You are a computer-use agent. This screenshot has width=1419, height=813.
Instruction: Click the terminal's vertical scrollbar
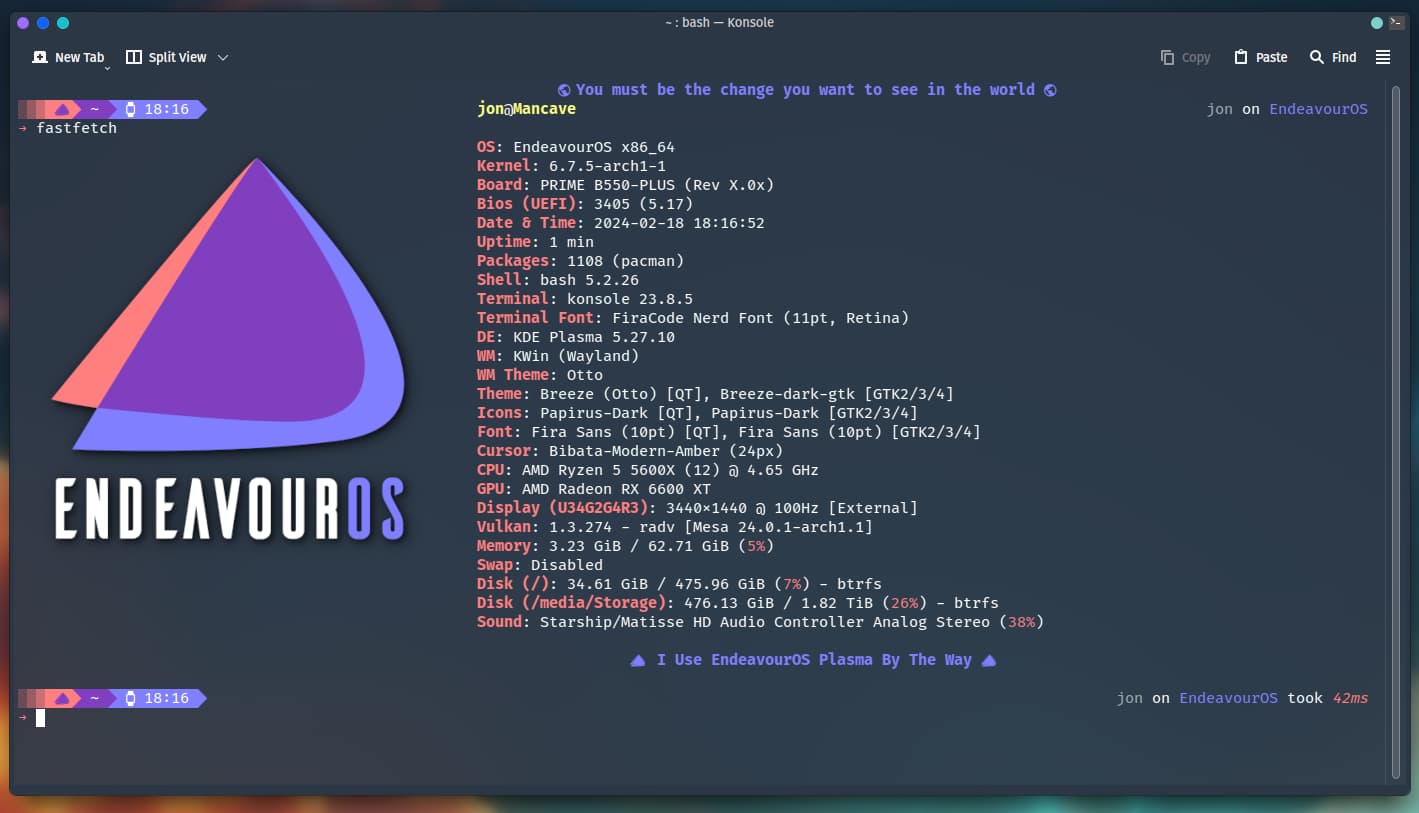(x=1396, y=430)
